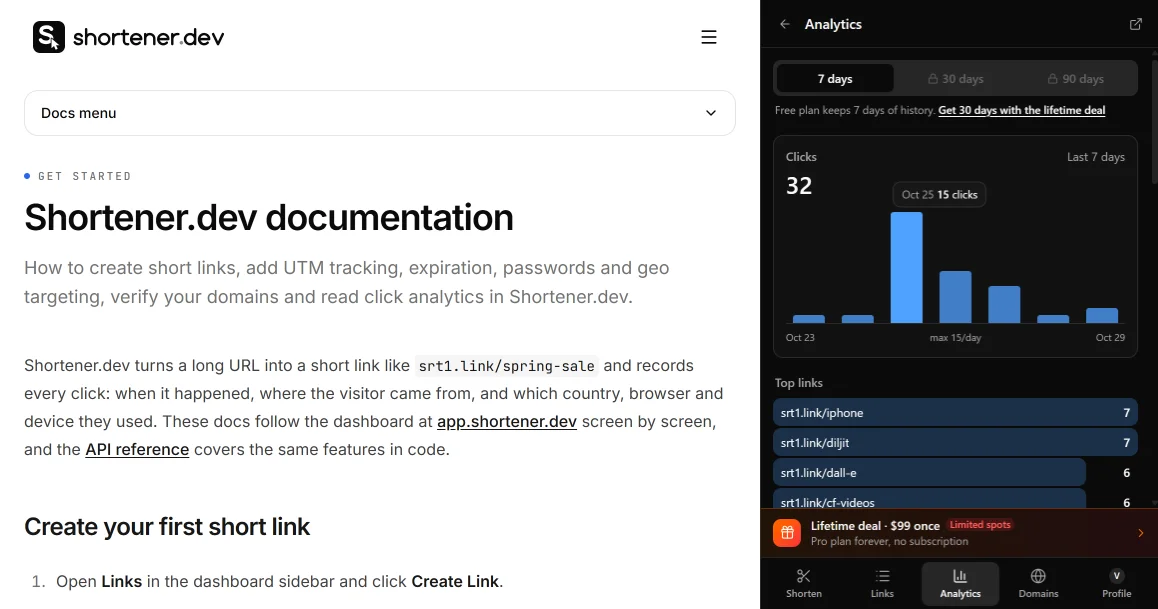Go to the Analytics bottom tab

click(x=960, y=583)
